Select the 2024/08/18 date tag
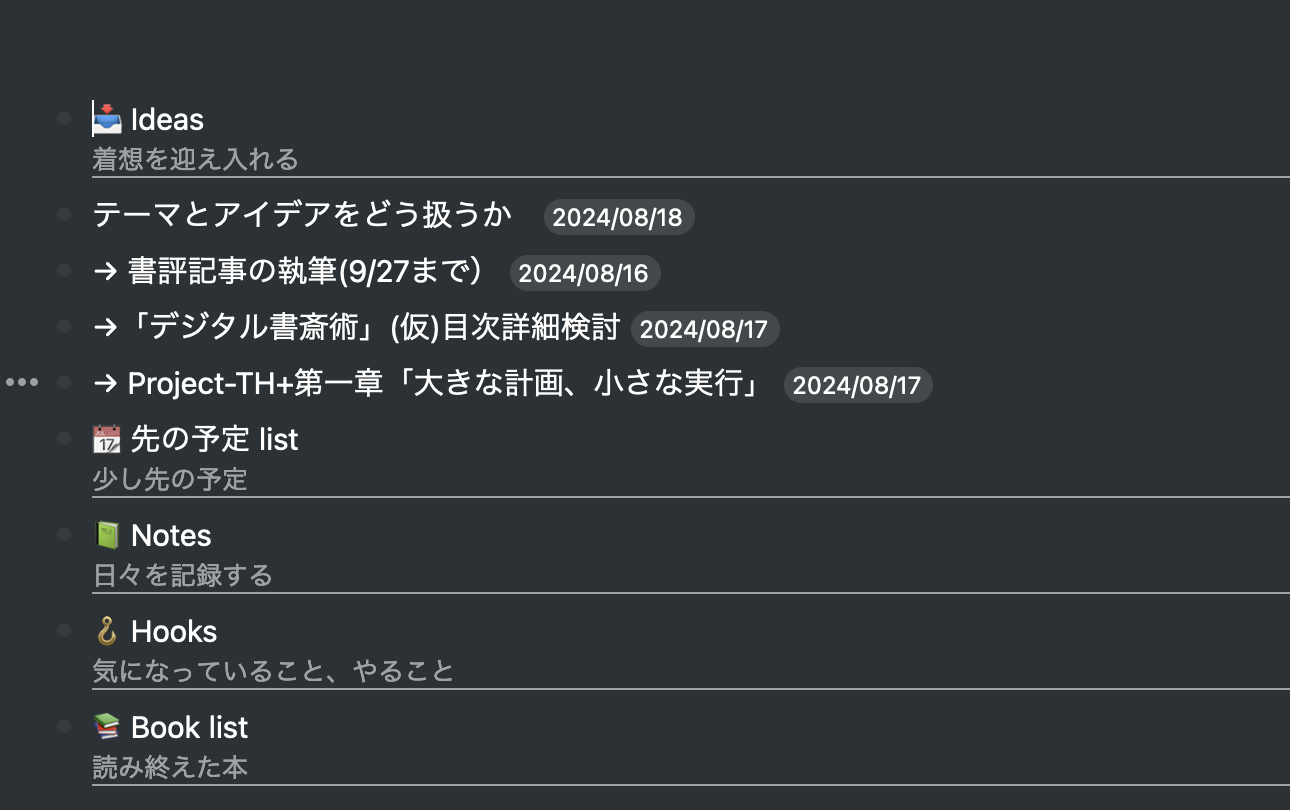 [x=617, y=217]
